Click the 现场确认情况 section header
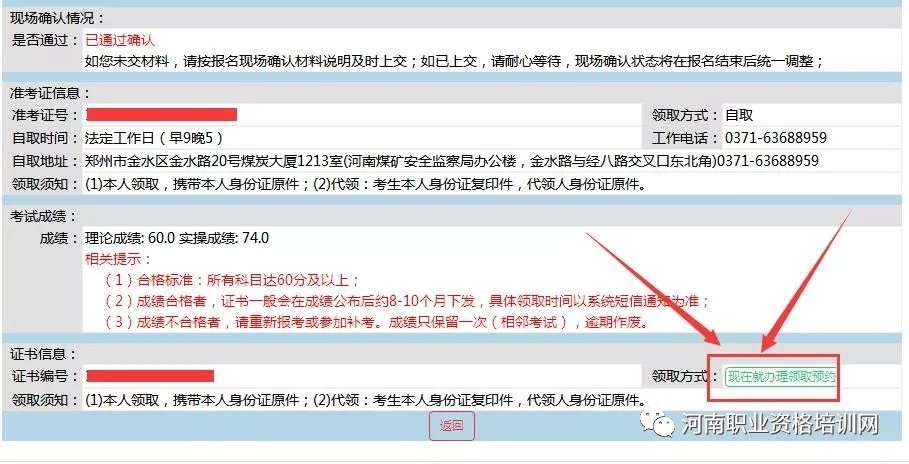Screen dimensions: 909x464 pyautogui.click(x=57, y=18)
